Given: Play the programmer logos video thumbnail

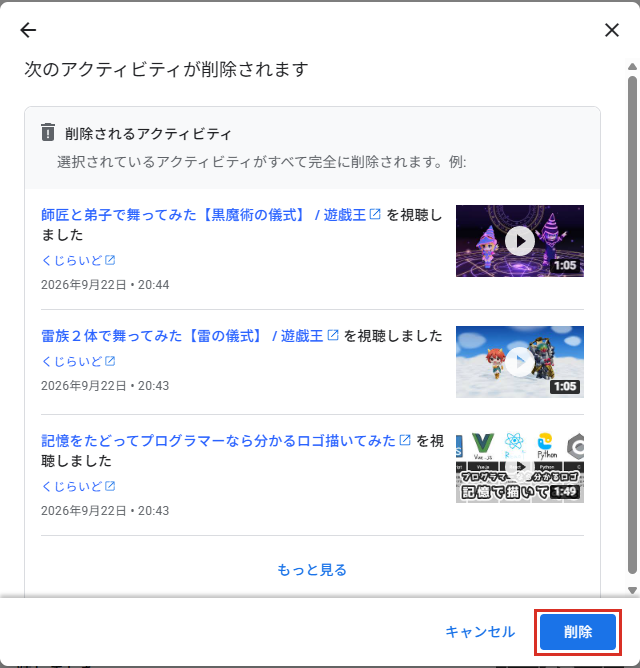Looking at the screenshot, I should click(x=520, y=468).
